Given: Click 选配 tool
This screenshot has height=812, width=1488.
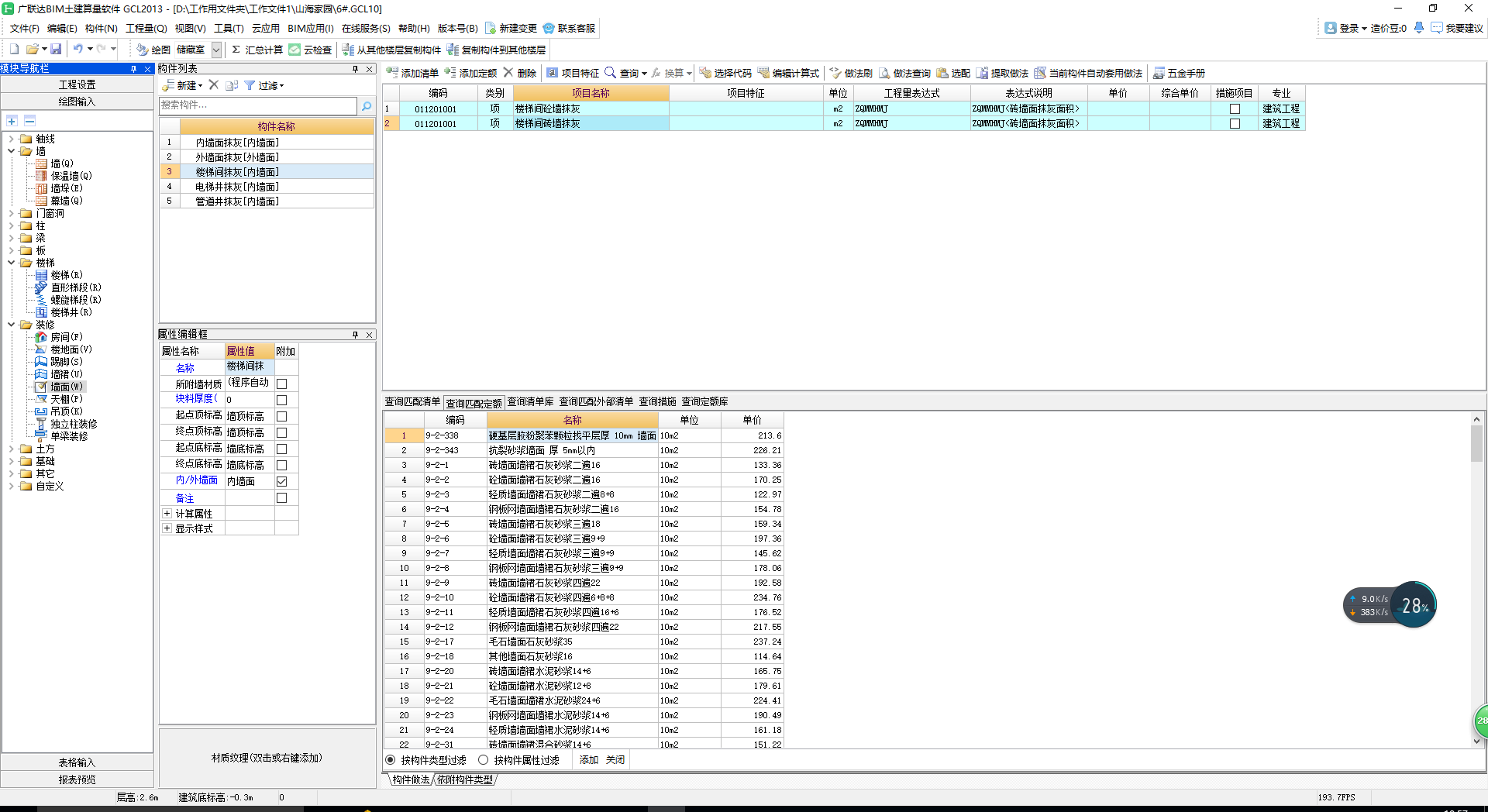Looking at the screenshot, I should pos(953,73).
